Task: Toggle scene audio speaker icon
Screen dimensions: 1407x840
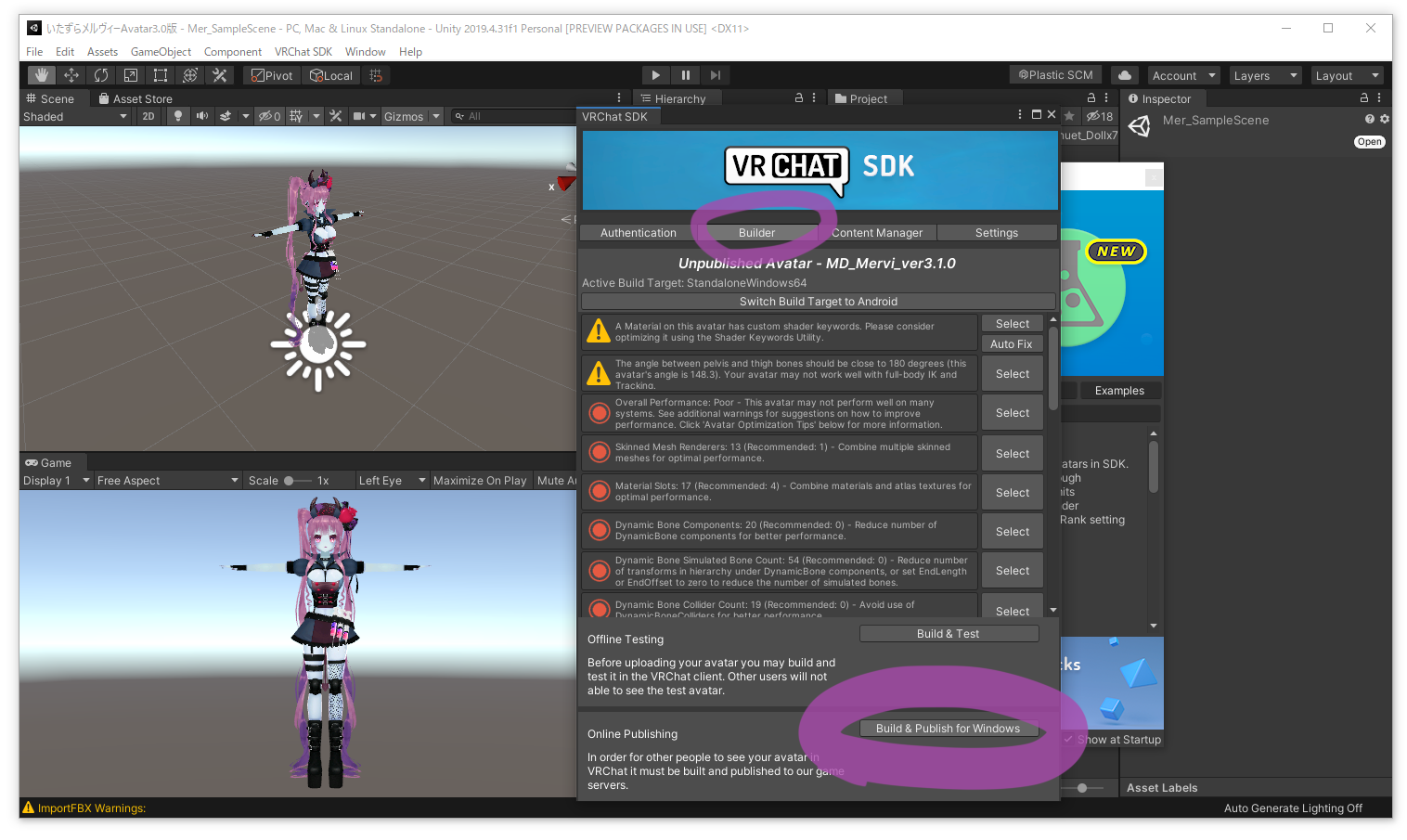Action: point(201,116)
